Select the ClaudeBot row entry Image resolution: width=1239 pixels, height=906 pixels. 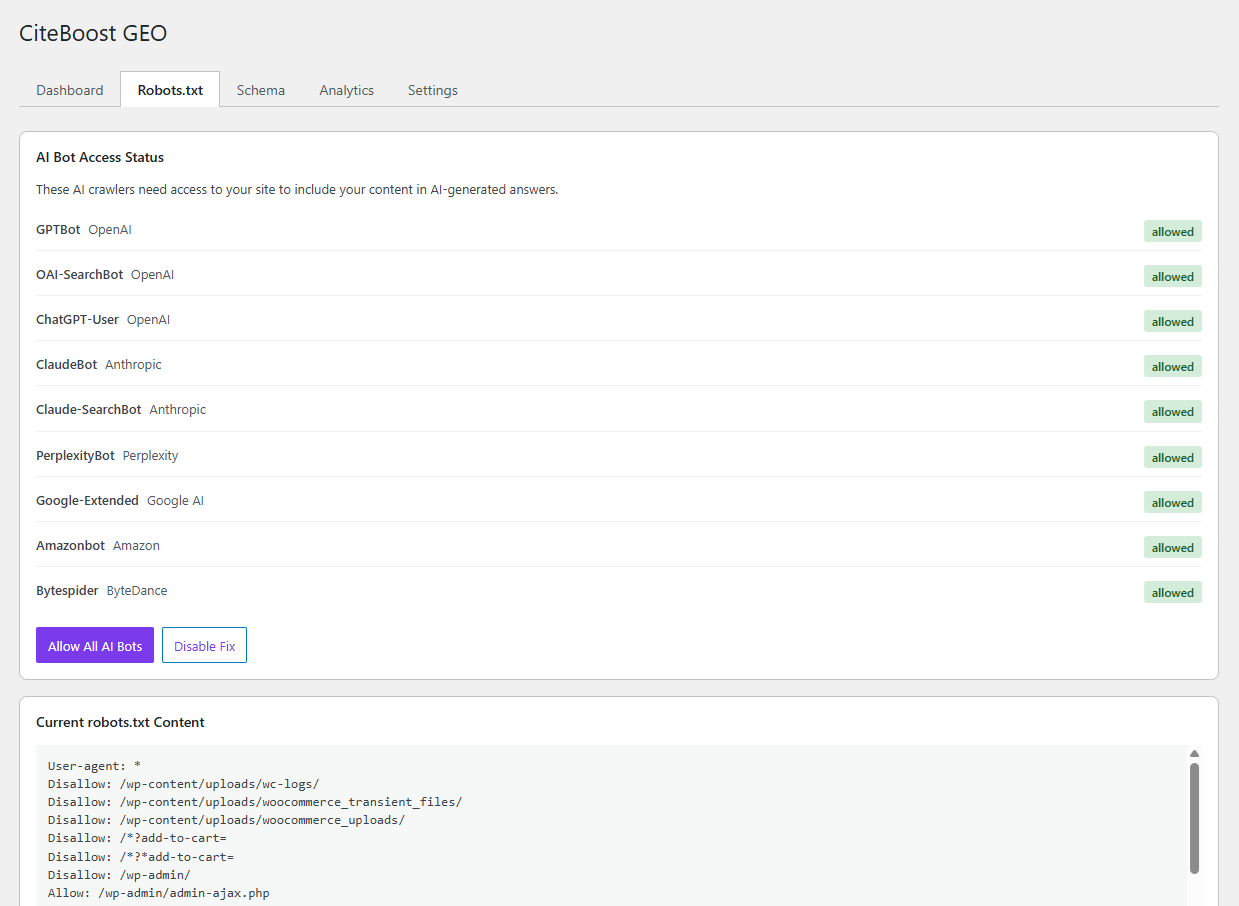pyautogui.click(x=66, y=364)
